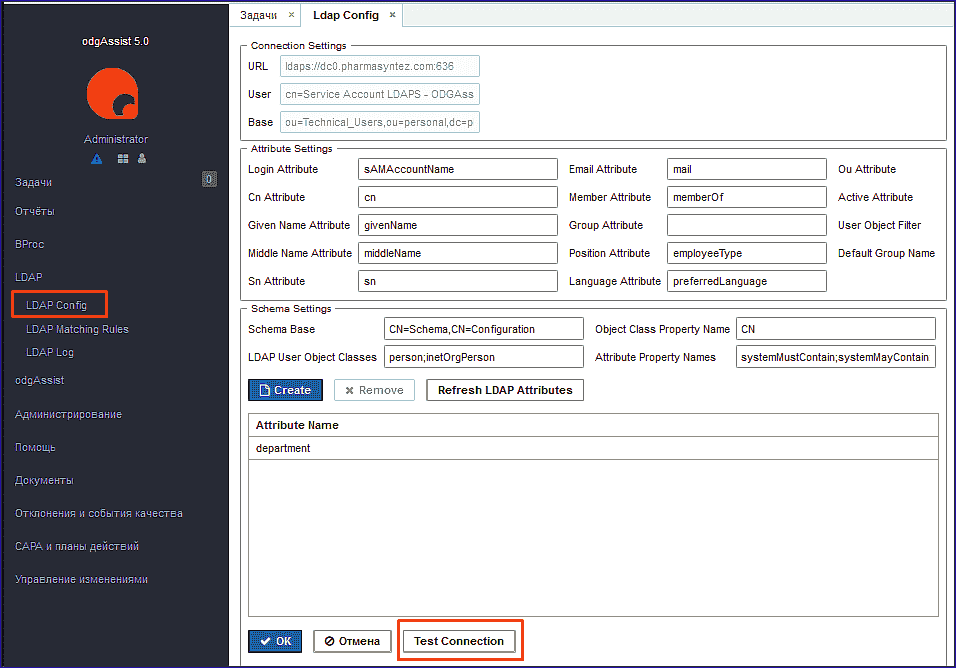The width and height of the screenshot is (956, 668).
Task: Click the Base connection field
Action: 380,123
